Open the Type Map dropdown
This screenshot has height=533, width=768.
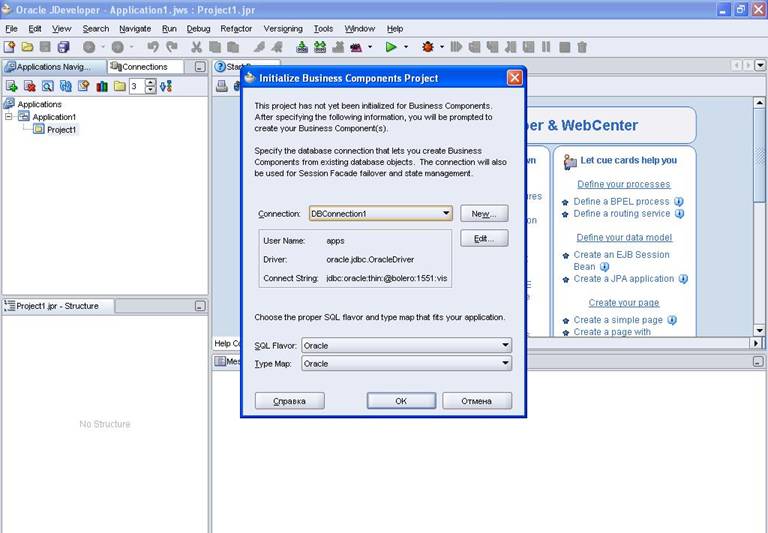pos(505,363)
